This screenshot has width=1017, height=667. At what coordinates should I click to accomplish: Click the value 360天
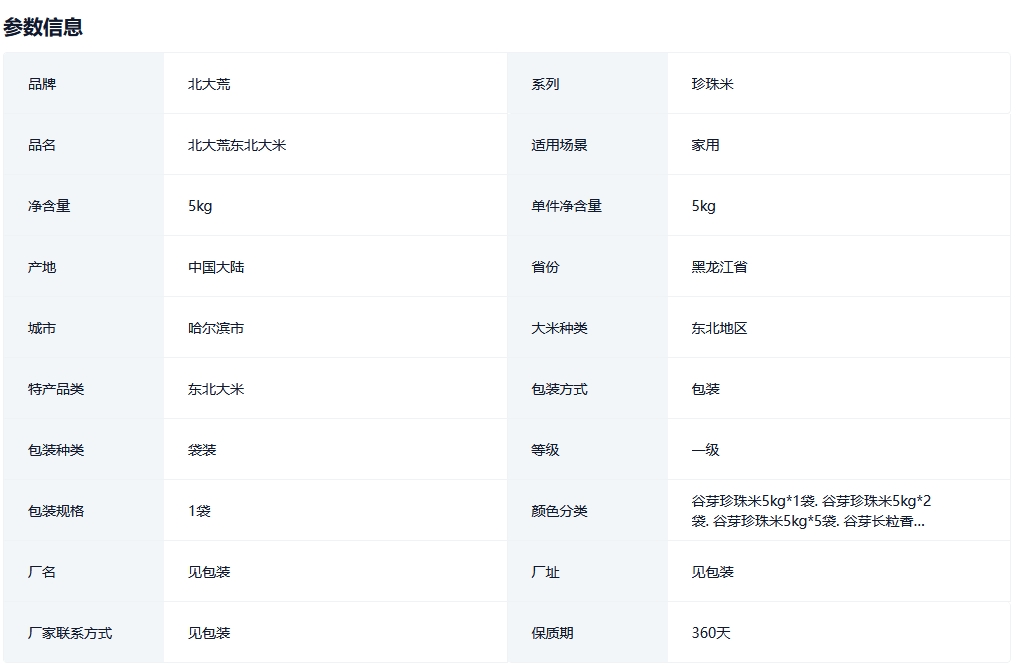coord(711,633)
